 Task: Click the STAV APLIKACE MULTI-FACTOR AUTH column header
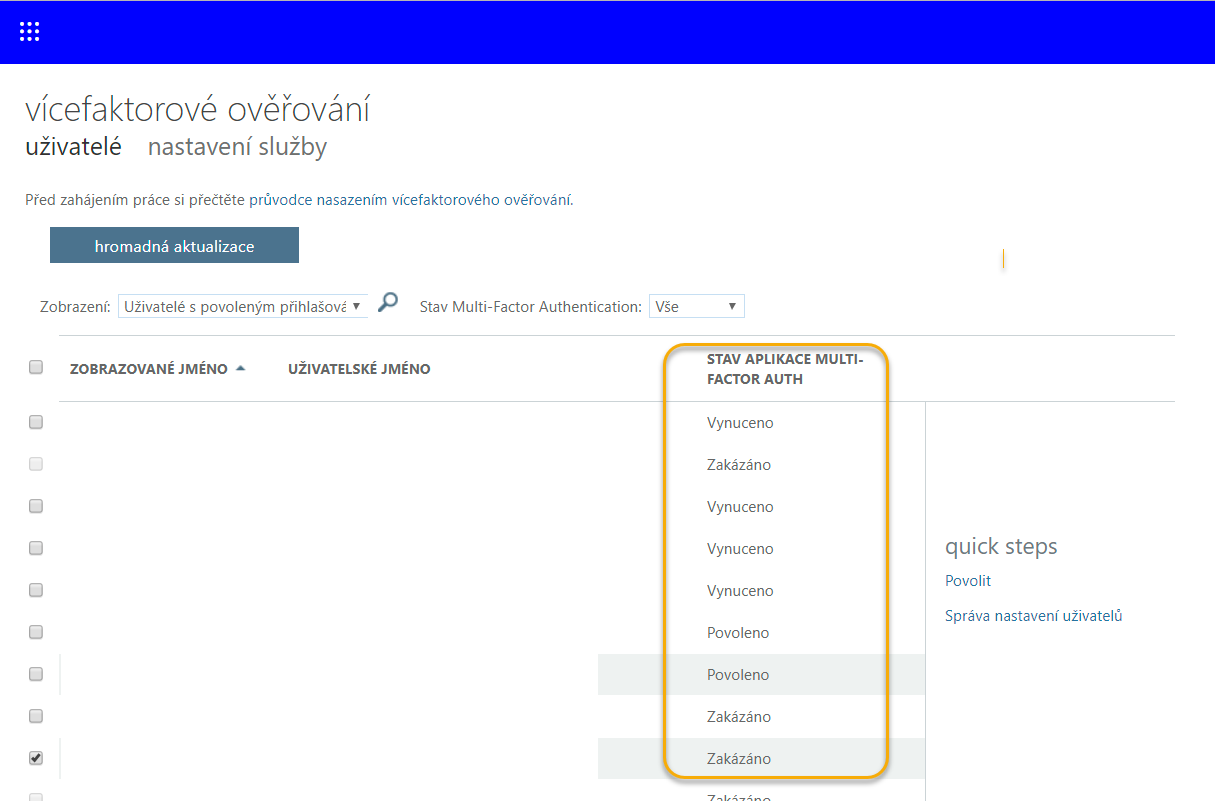coord(785,369)
